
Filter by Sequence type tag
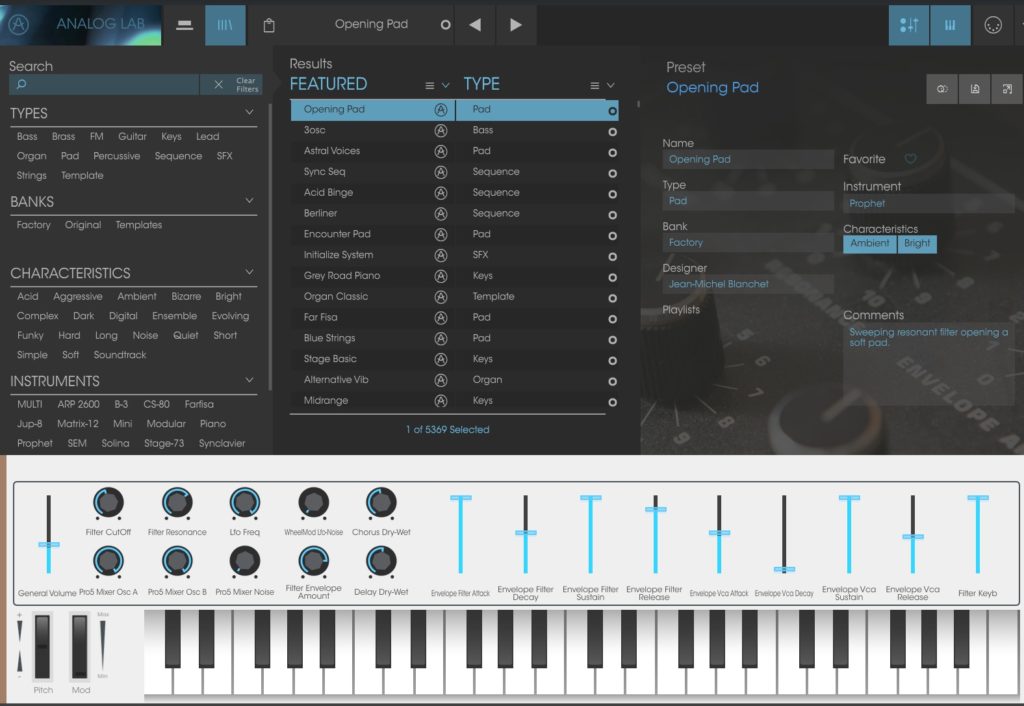178,156
